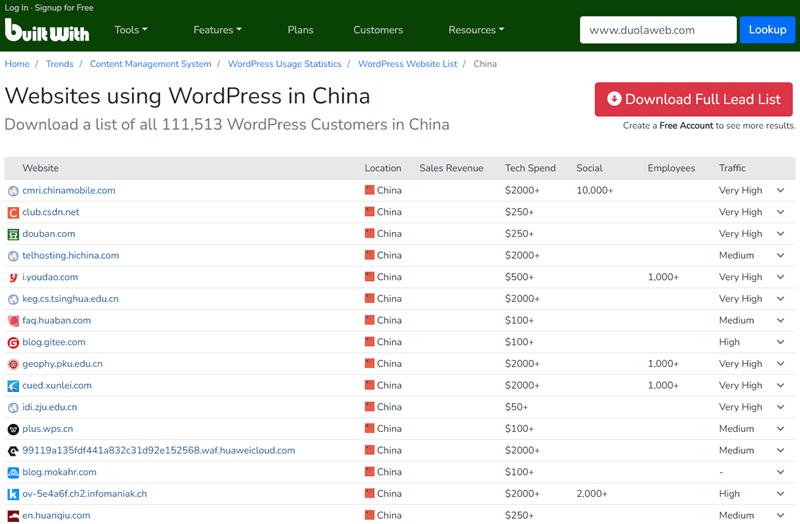Expand the i.youdao.com row chevron

click(781, 277)
